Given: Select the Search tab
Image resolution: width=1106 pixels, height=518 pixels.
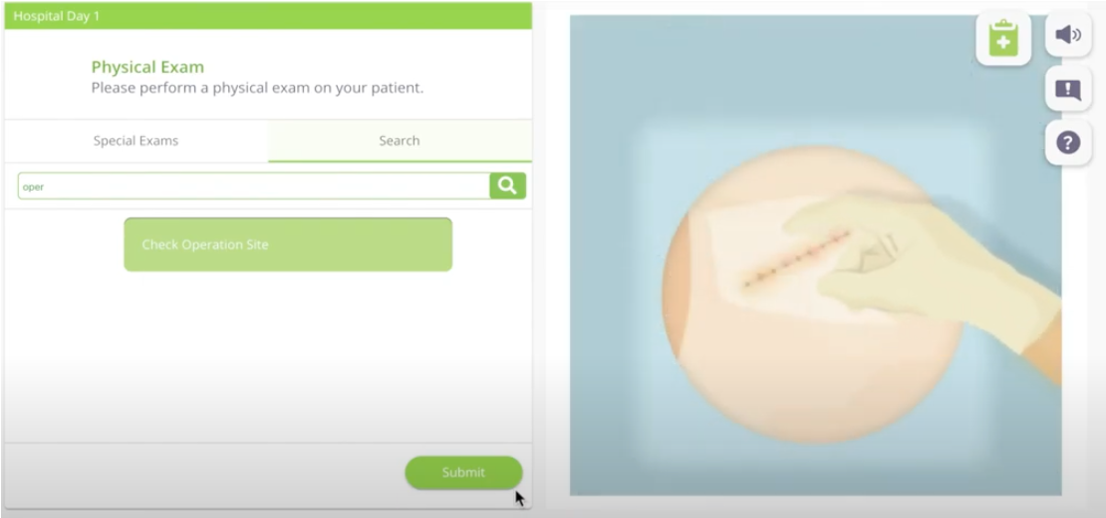Looking at the screenshot, I should [399, 140].
